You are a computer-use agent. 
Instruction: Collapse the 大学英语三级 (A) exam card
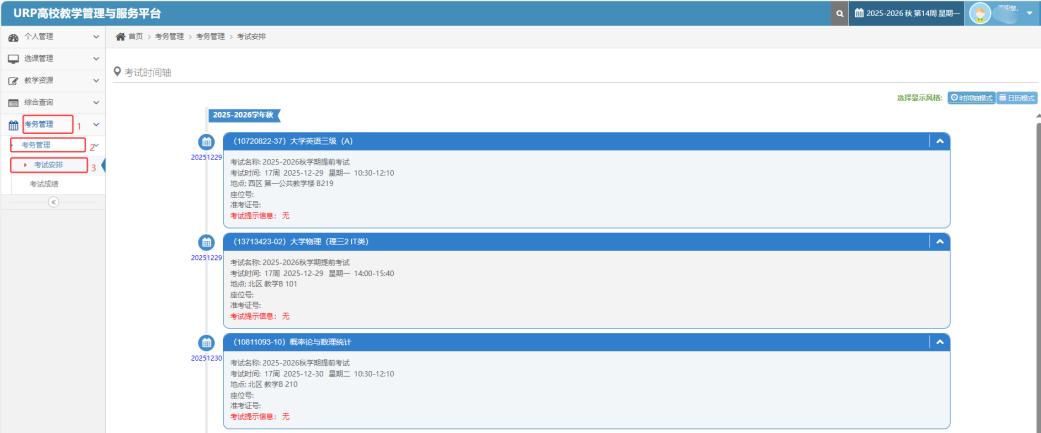point(938,141)
